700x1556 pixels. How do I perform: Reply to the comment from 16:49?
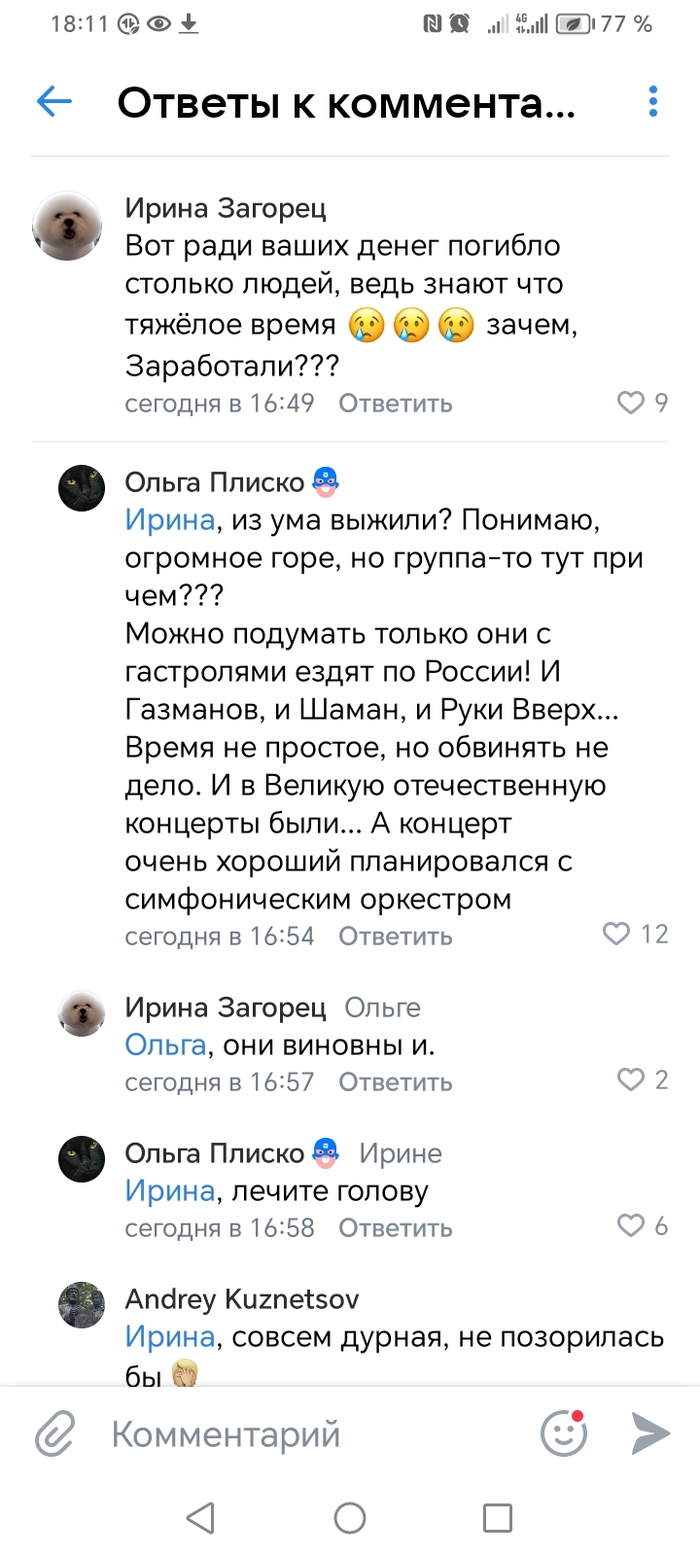pos(395,404)
